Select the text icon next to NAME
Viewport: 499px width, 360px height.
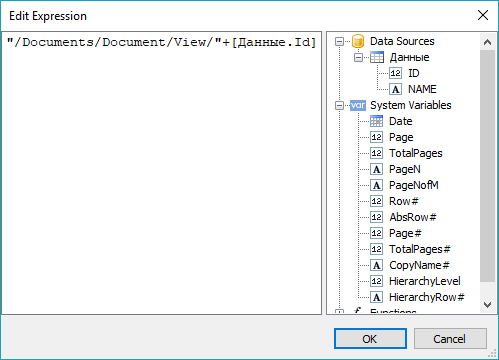coord(395,89)
